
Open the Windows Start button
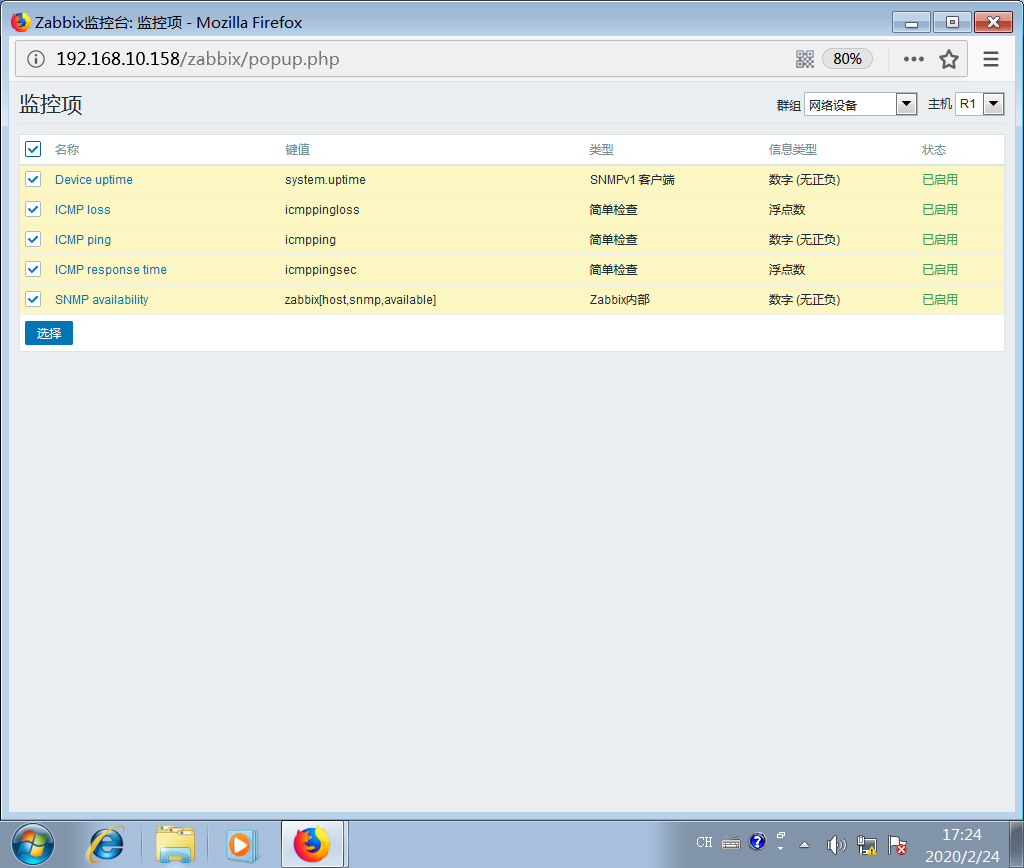coord(33,844)
